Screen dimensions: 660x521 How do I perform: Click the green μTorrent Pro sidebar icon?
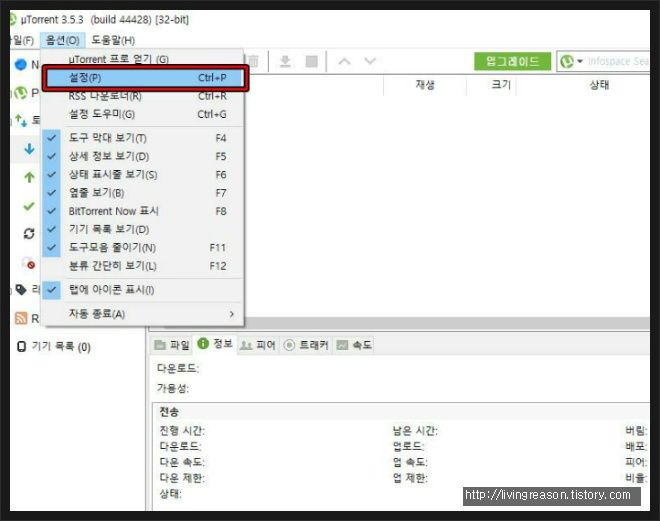[x=21, y=93]
